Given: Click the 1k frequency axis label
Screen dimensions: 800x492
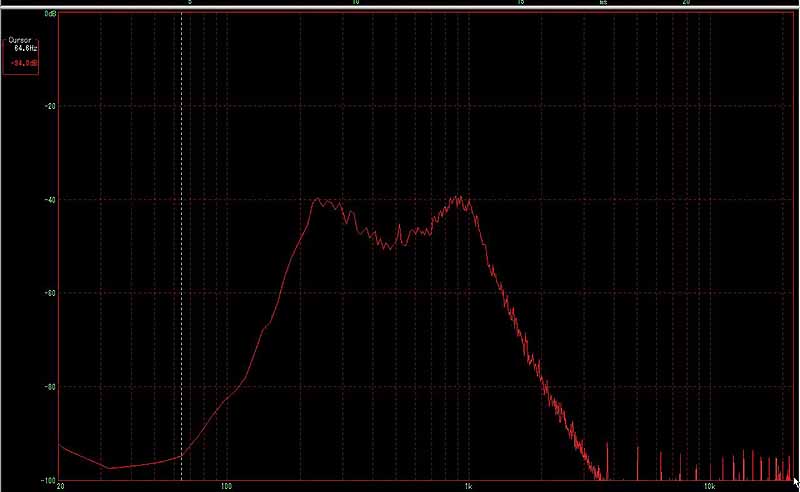Looking at the screenshot, I should pyautogui.click(x=468, y=487).
